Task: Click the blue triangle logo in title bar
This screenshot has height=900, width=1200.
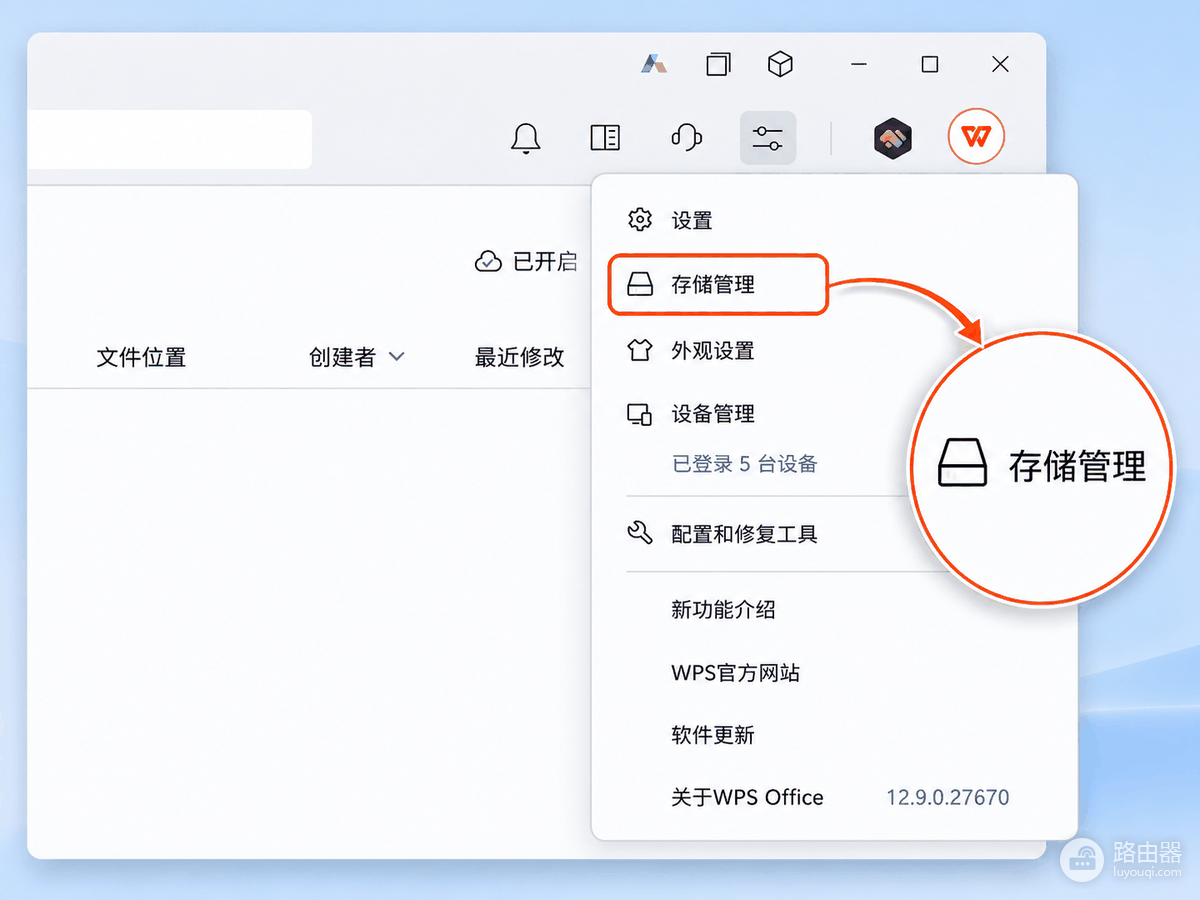Action: (x=655, y=64)
